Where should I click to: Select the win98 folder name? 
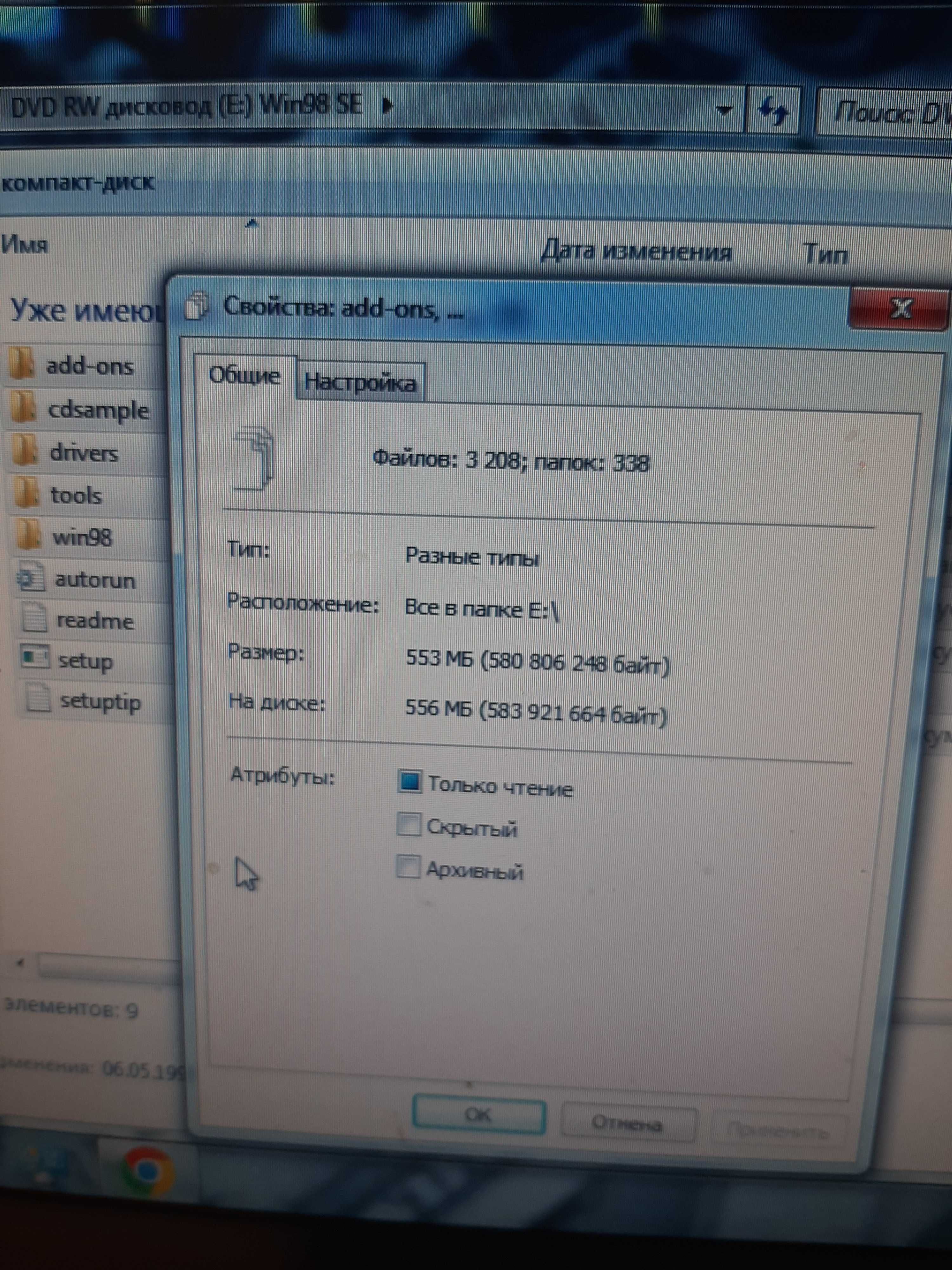[x=82, y=538]
